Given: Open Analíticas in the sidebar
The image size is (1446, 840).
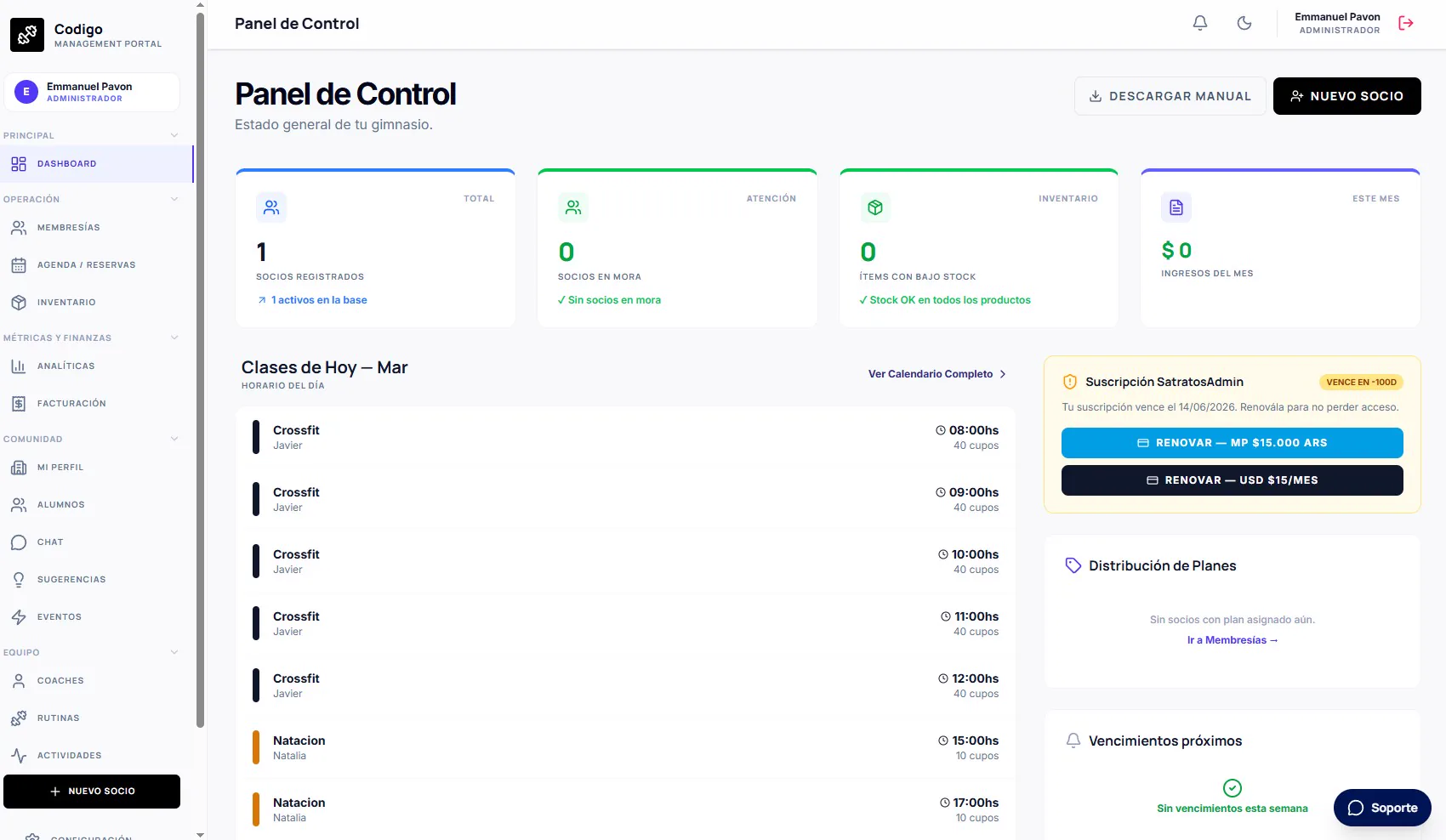Looking at the screenshot, I should (x=97, y=366).
